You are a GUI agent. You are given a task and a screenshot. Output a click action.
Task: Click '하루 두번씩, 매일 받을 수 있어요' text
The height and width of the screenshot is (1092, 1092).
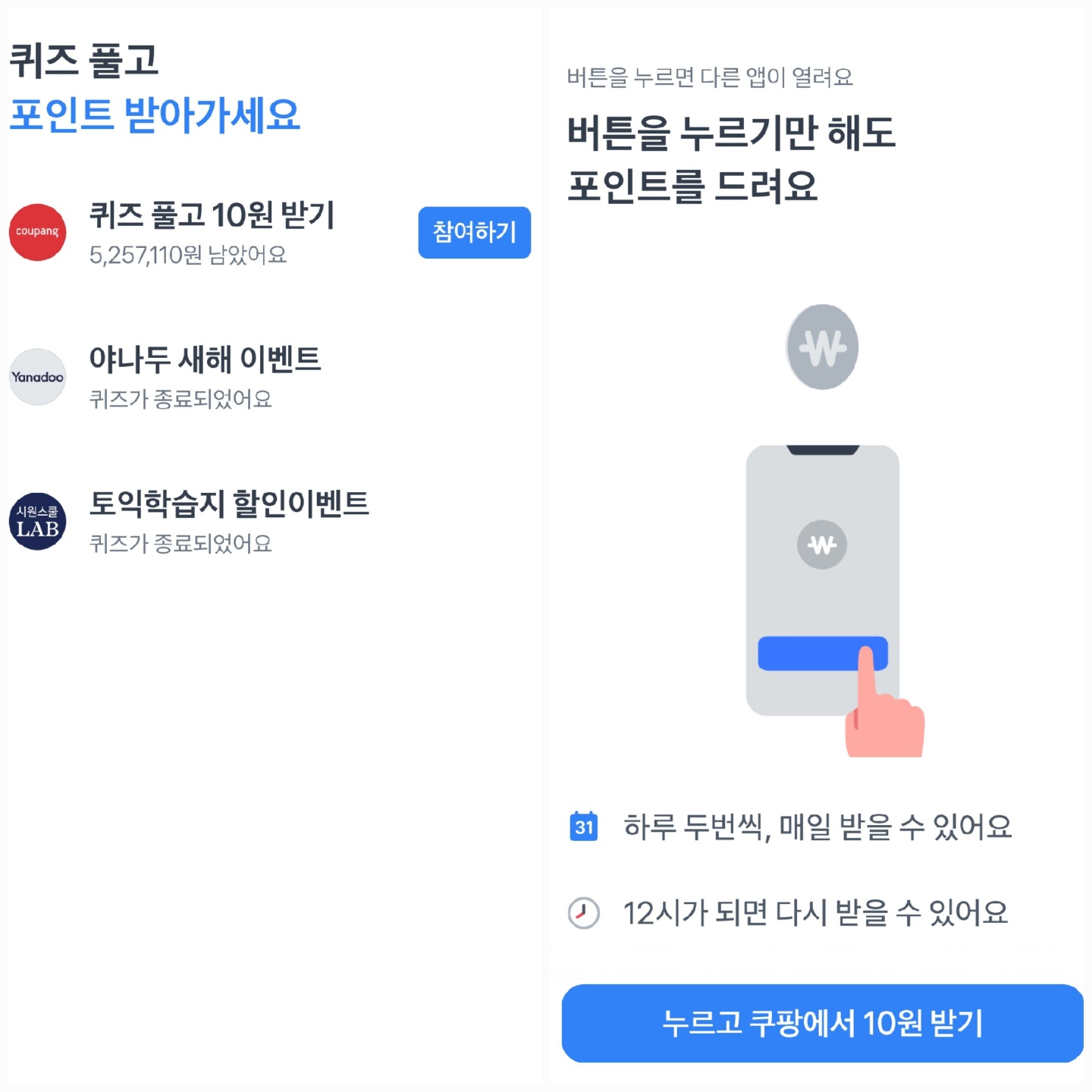tap(817, 827)
